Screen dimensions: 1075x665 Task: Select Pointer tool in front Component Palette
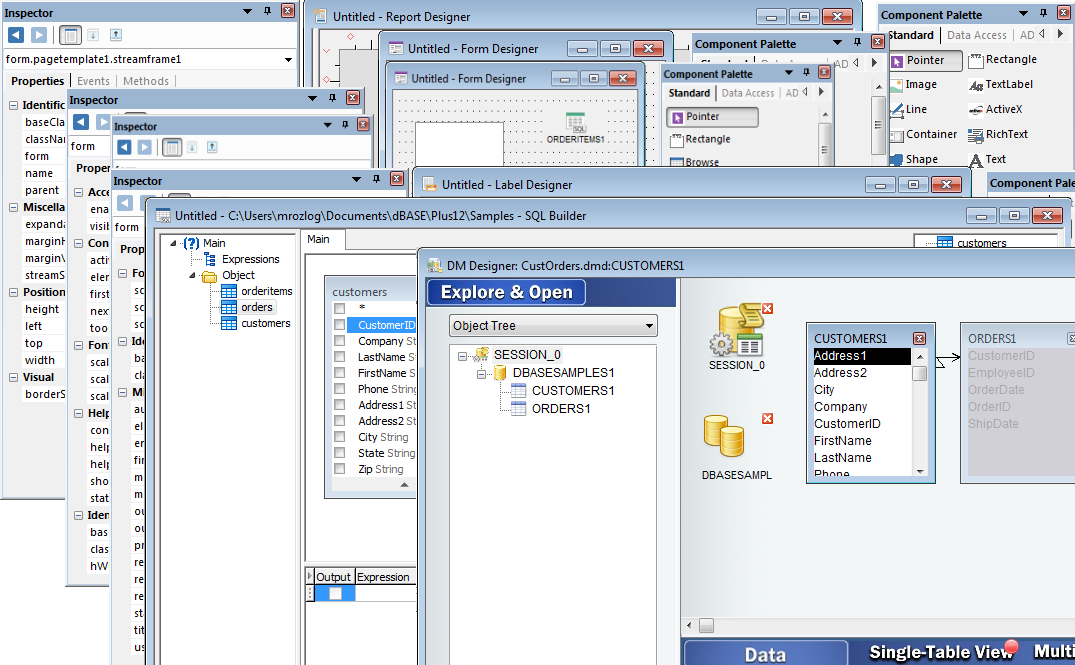pos(712,117)
